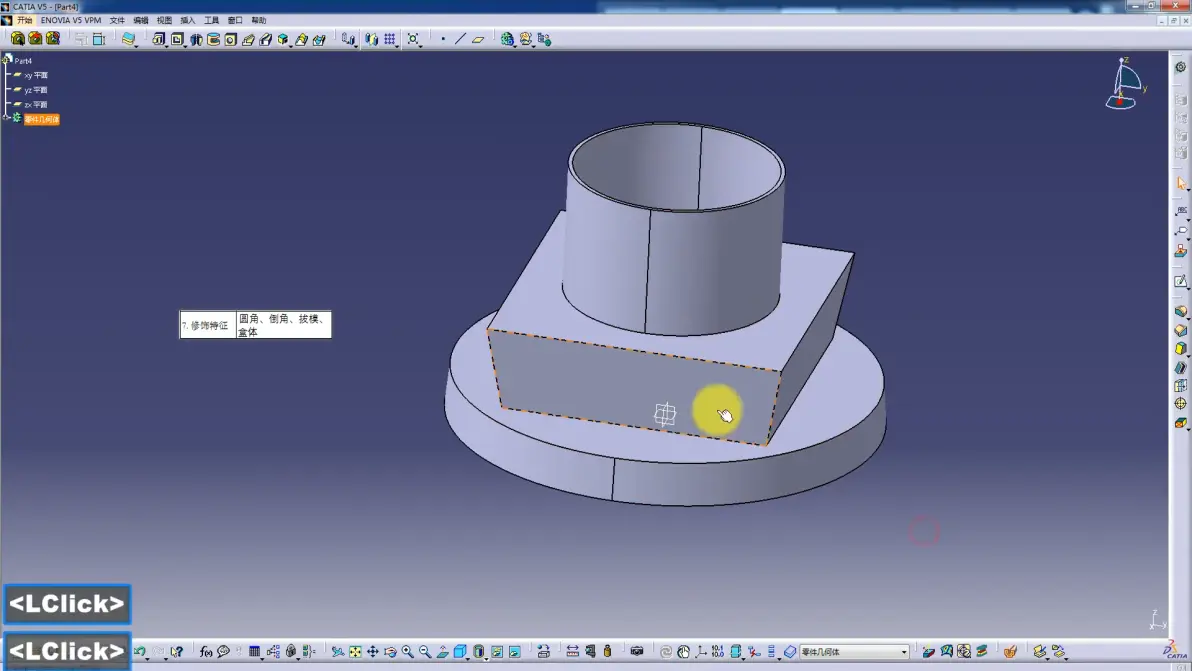The width and height of the screenshot is (1192, 671).
Task: Click the What's This help cursor icon
Action: pyautogui.click(x=177, y=651)
